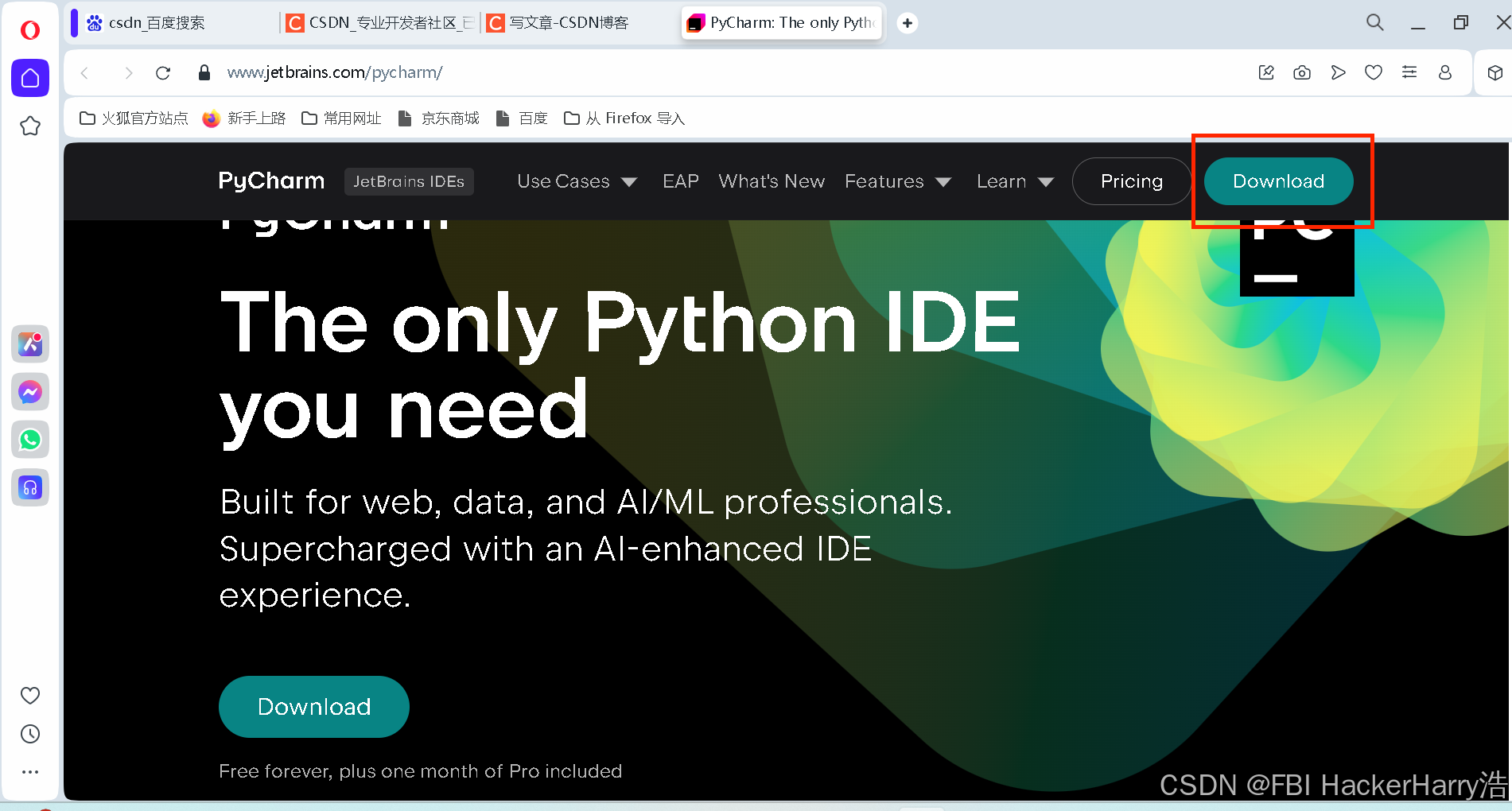Open extensions cube icon

point(1495,73)
